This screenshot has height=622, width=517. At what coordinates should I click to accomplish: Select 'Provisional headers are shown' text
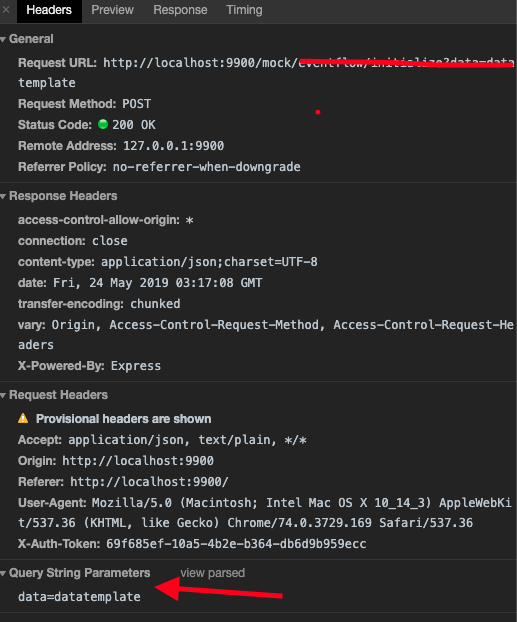pyautogui.click(x=123, y=419)
